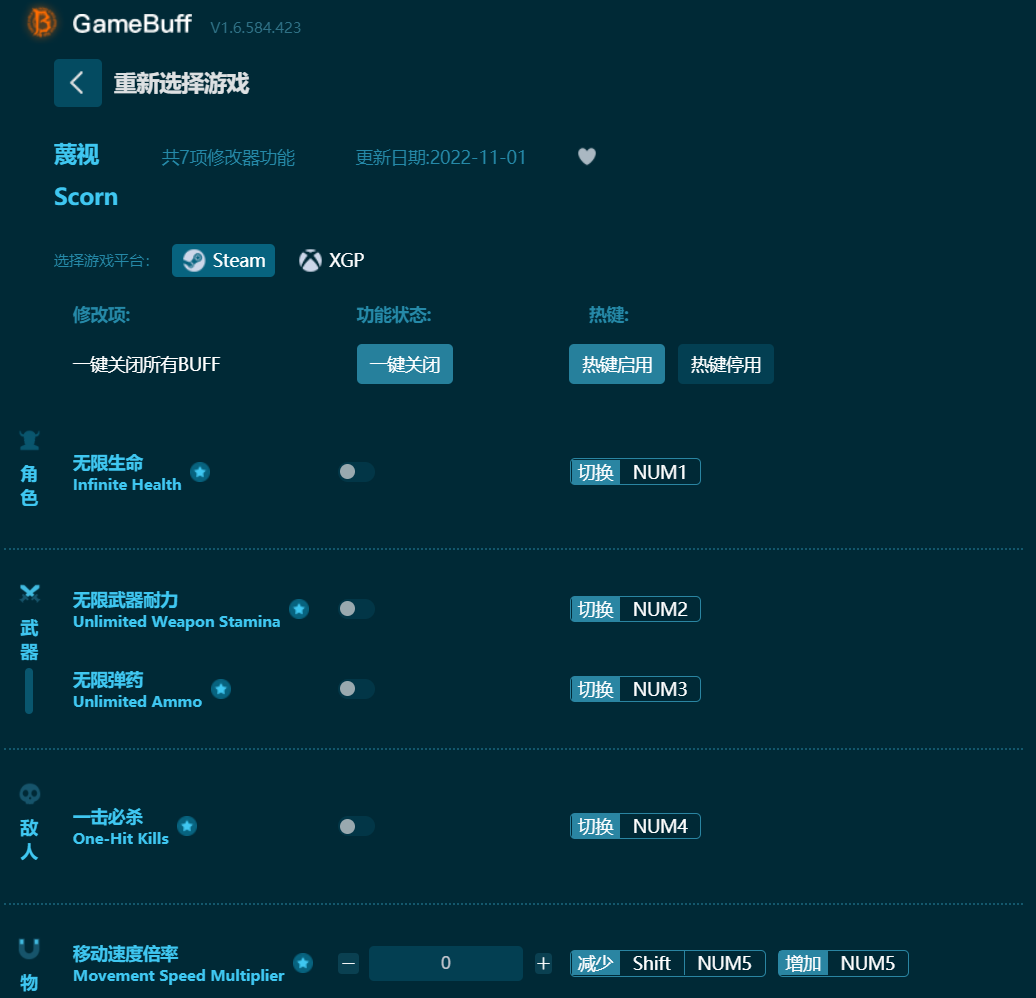Go back with the left arrow button
The height and width of the screenshot is (998, 1036).
[78, 83]
